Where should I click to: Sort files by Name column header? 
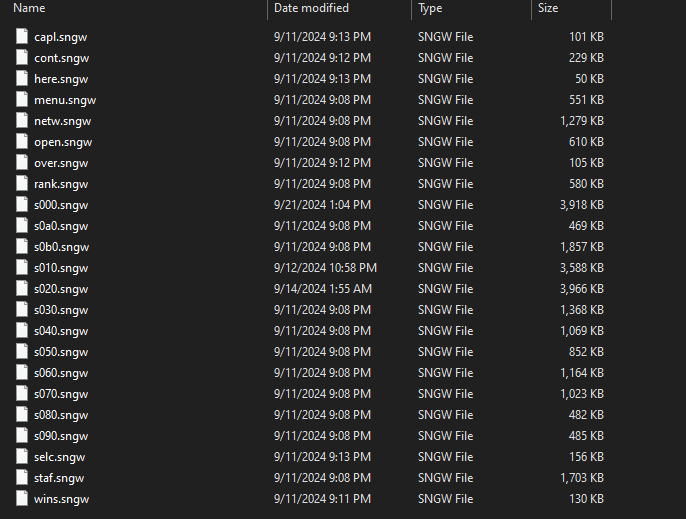30,8
